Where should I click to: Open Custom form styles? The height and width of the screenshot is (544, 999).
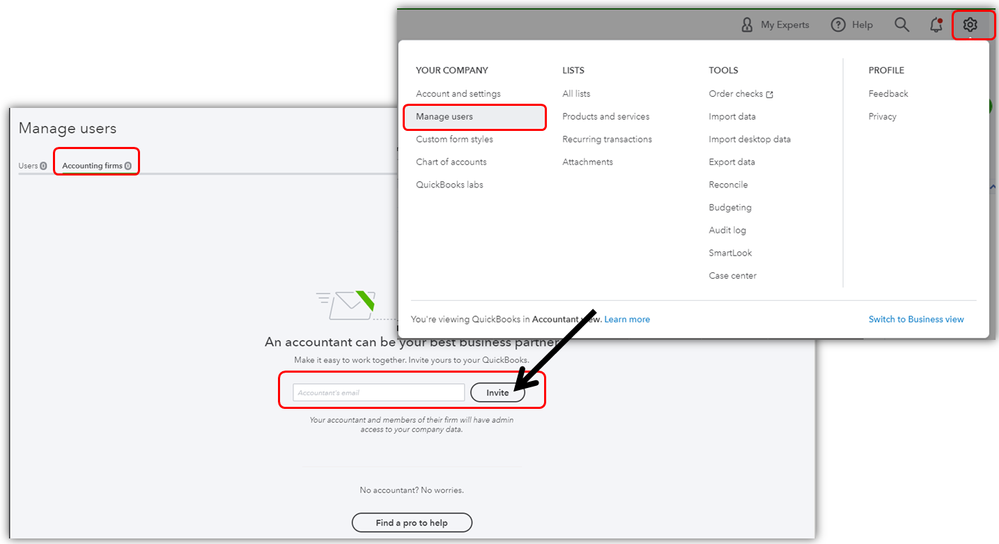[x=454, y=139]
